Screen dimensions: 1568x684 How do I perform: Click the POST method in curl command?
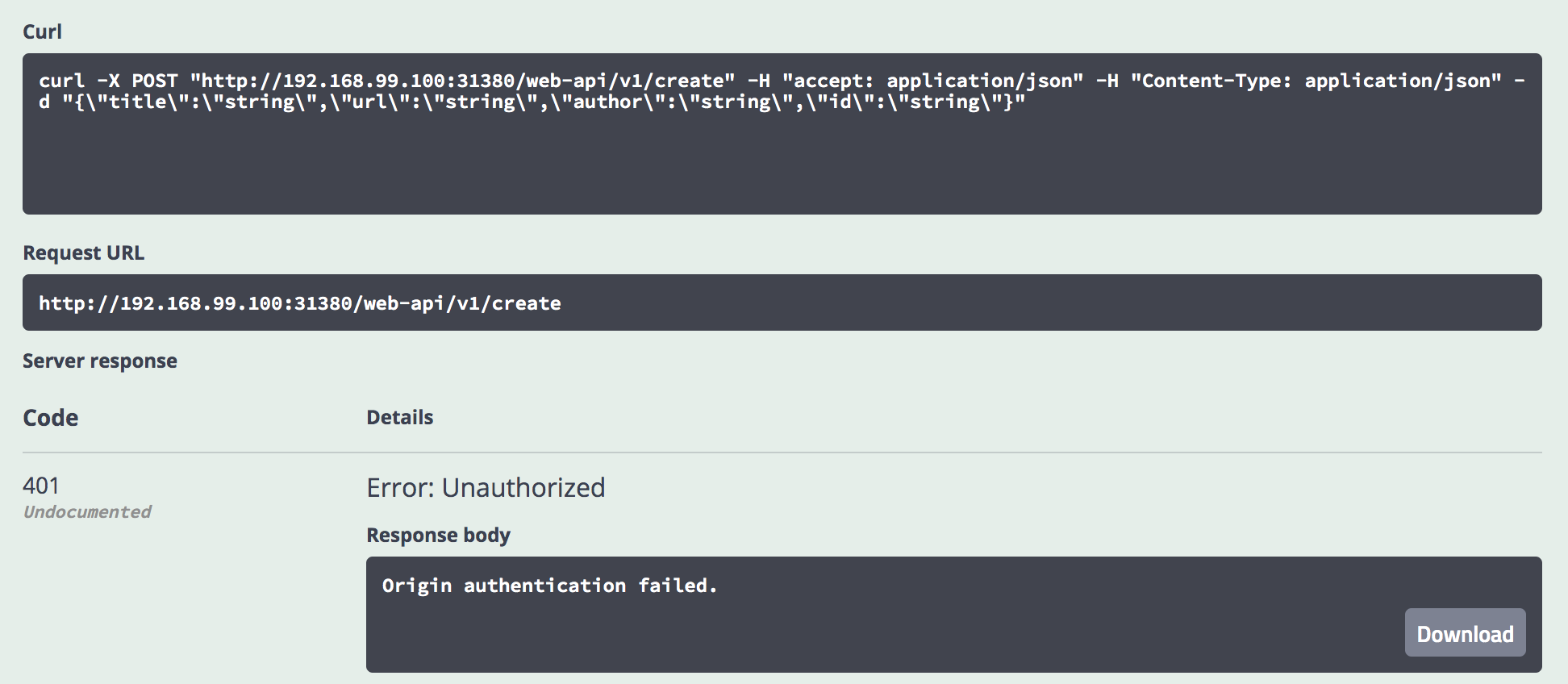pos(155,81)
